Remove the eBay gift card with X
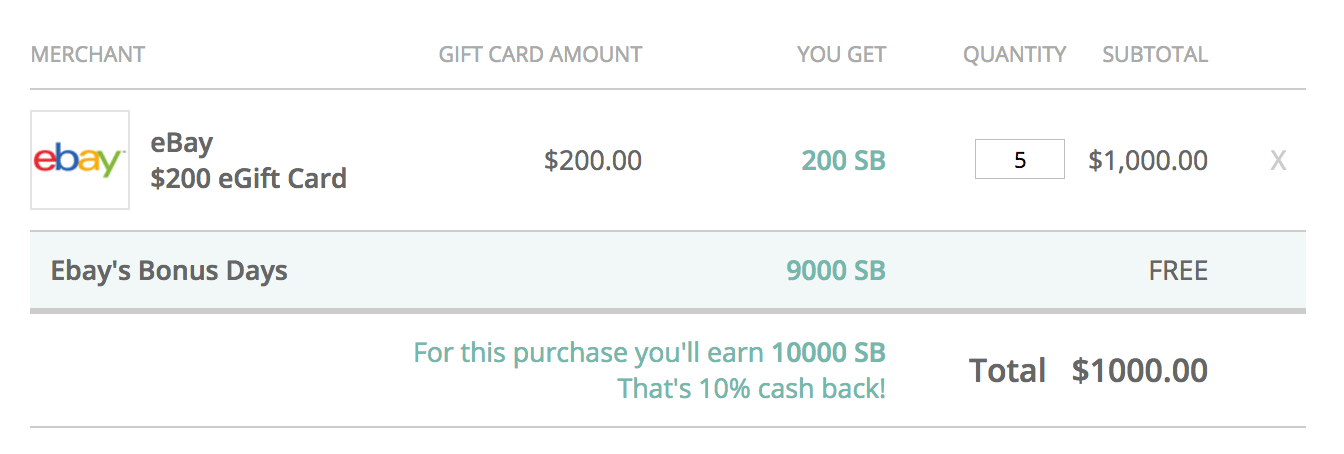Screen dimensions: 1344x454 1278,160
